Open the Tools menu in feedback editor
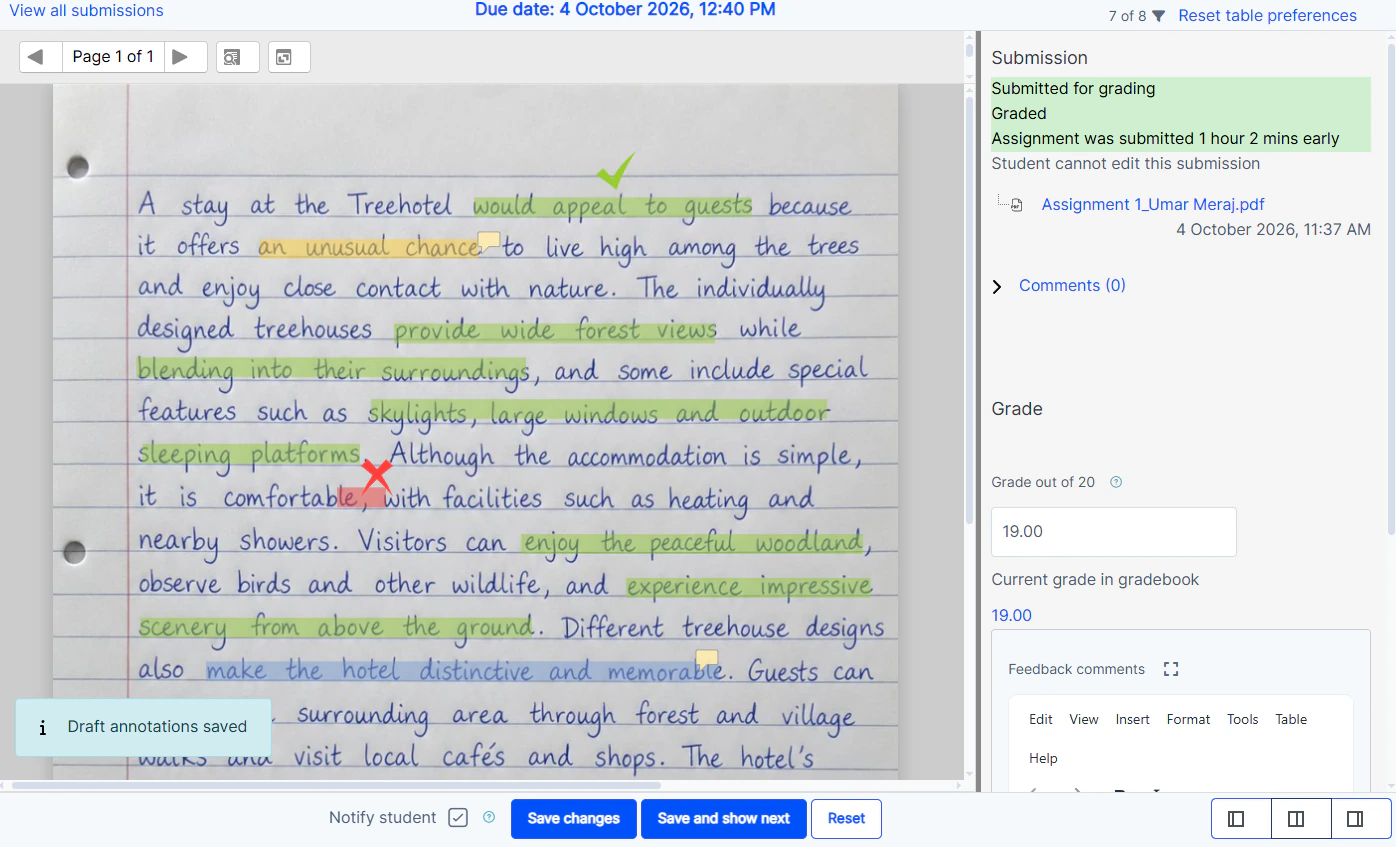Image resolution: width=1396 pixels, height=847 pixels. click(1243, 719)
